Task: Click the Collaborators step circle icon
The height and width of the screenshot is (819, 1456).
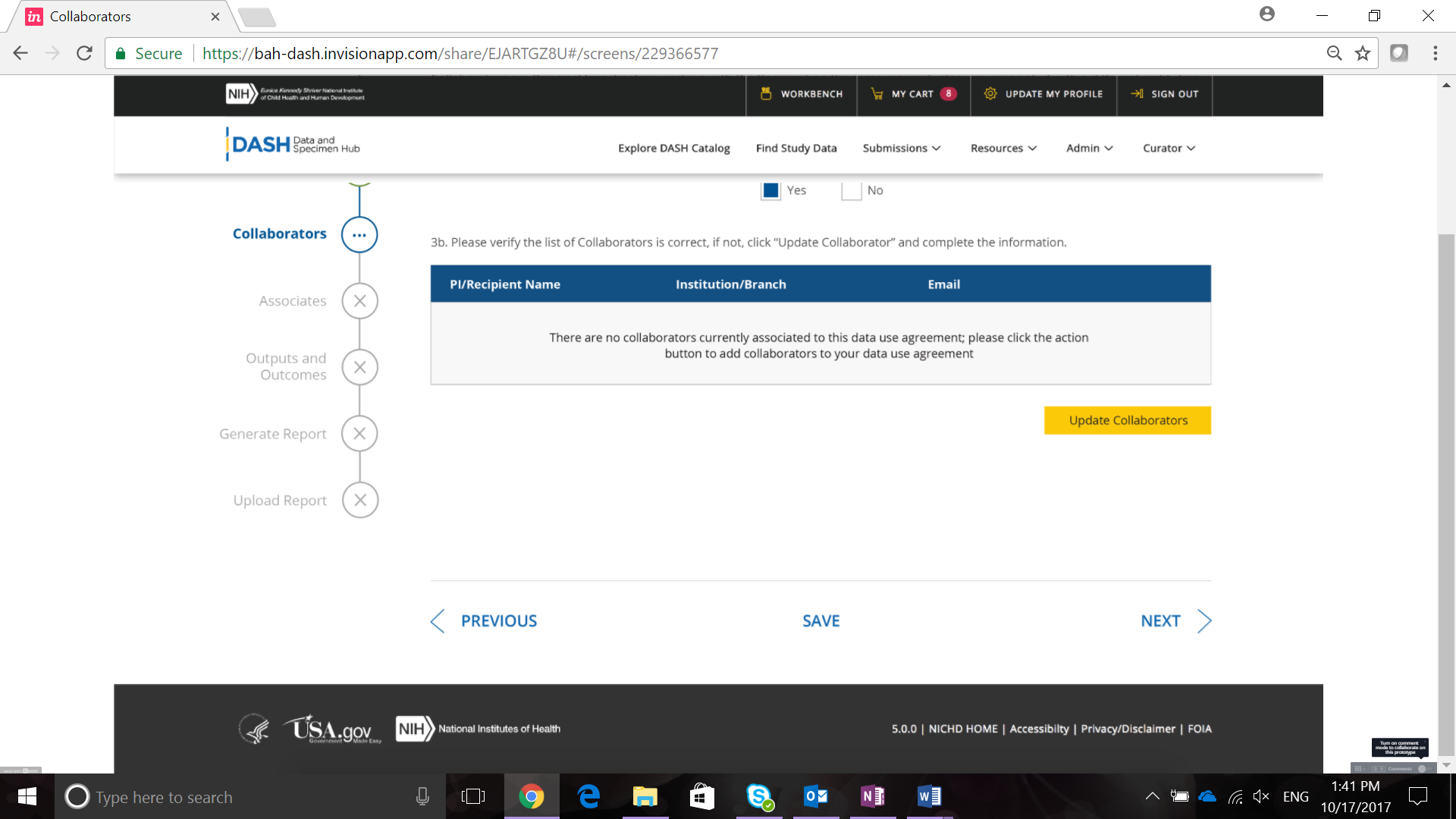Action: [x=359, y=234]
